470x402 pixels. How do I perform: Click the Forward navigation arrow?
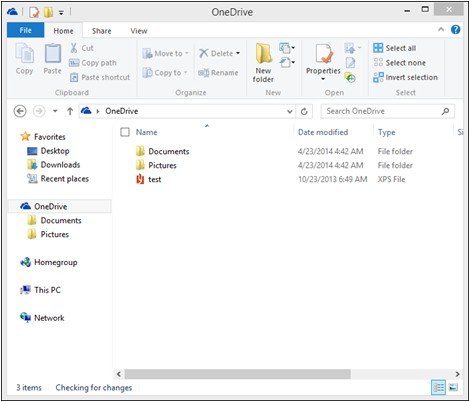tap(39, 111)
